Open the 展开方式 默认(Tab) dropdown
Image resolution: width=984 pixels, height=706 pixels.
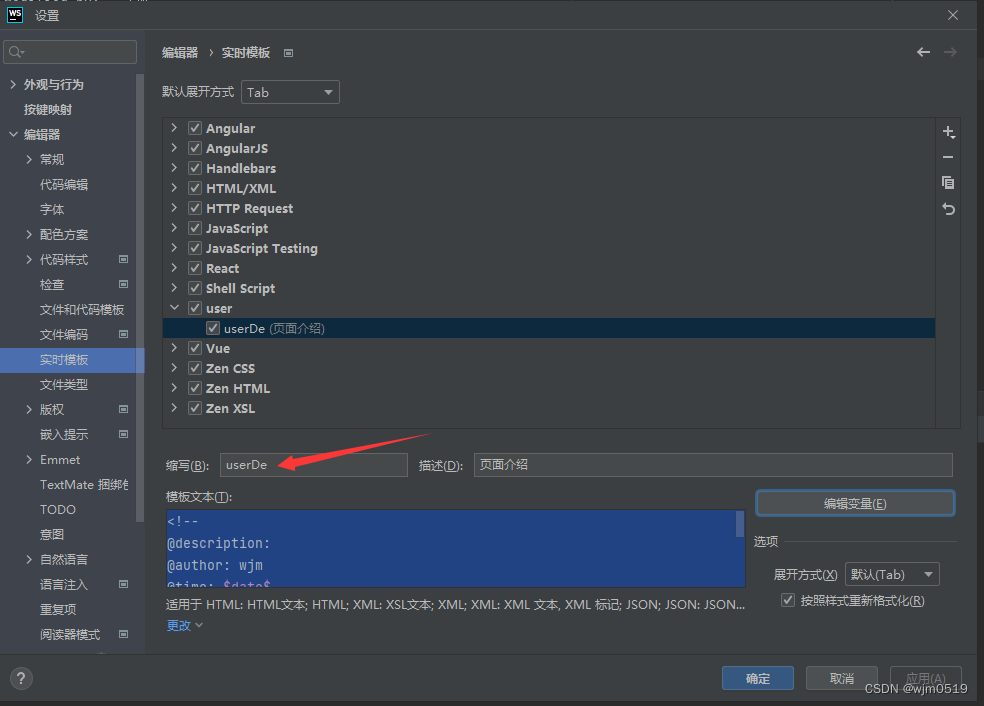coord(892,574)
